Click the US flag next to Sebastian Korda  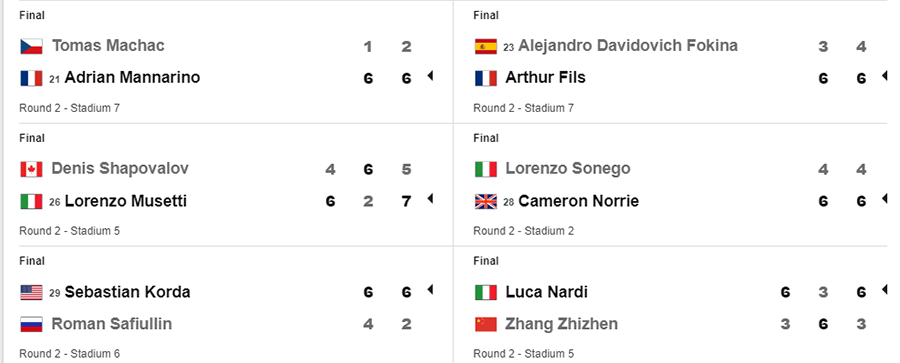pyautogui.click(x=32, y=292)
